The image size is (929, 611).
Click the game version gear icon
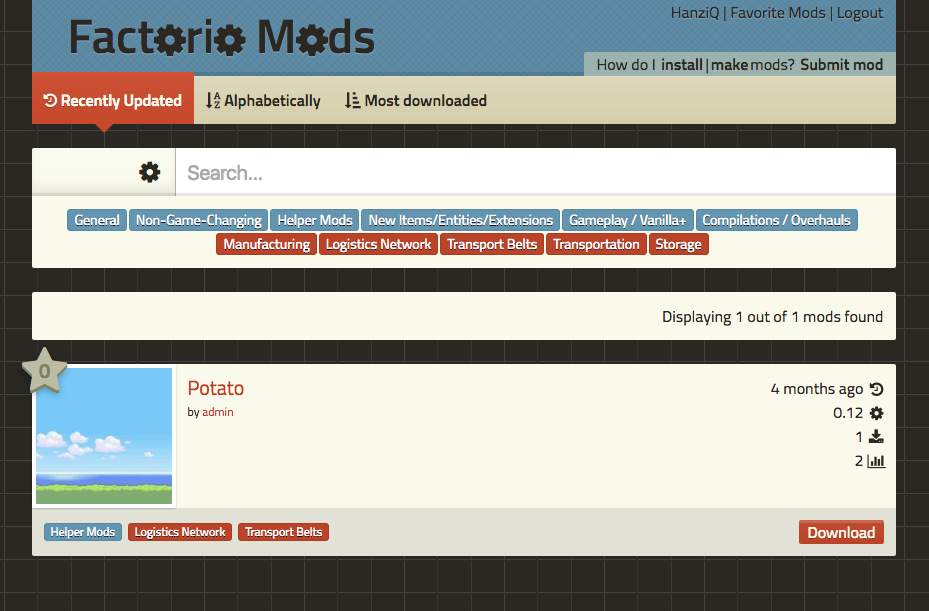[x=876, y=413]
